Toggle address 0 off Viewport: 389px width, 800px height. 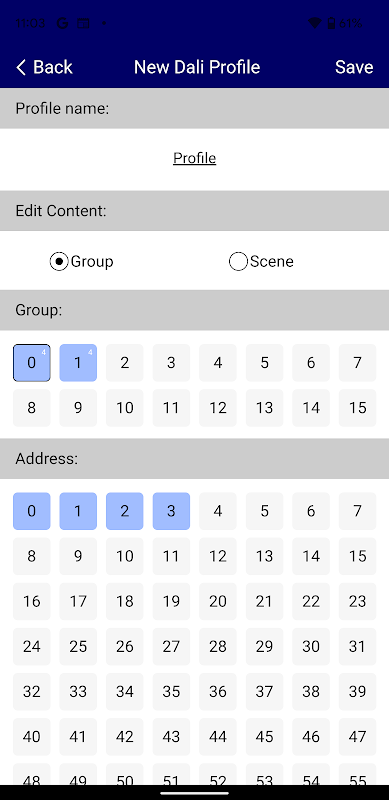[x=32, y=511]
